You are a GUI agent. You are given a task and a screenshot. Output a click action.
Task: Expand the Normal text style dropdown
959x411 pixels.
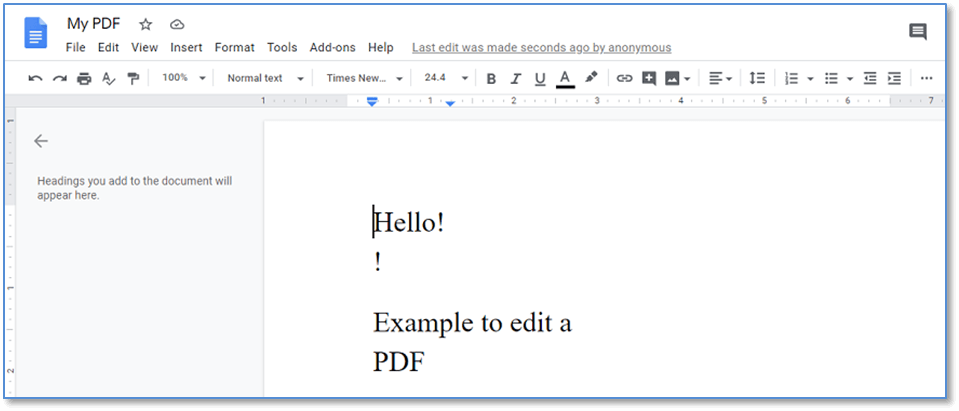click(265, 78)
